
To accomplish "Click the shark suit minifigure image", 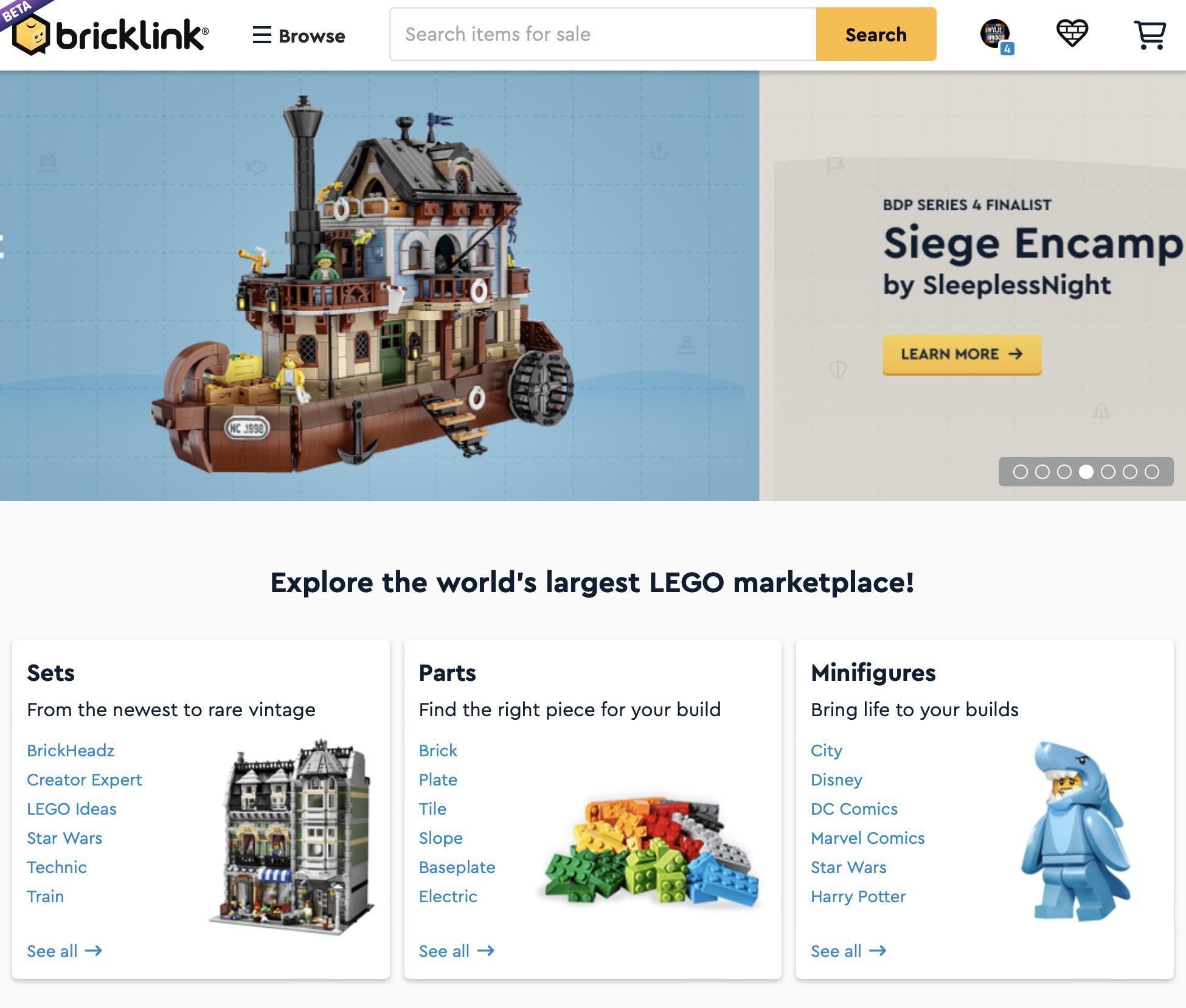I will 1075,831.
